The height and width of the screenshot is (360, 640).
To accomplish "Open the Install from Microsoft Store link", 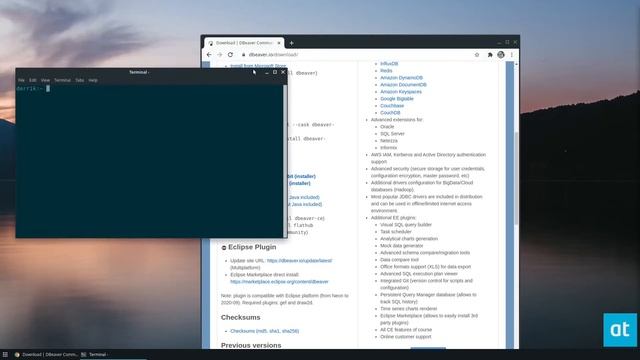I will pyautogui.click(x=258, y=66).
